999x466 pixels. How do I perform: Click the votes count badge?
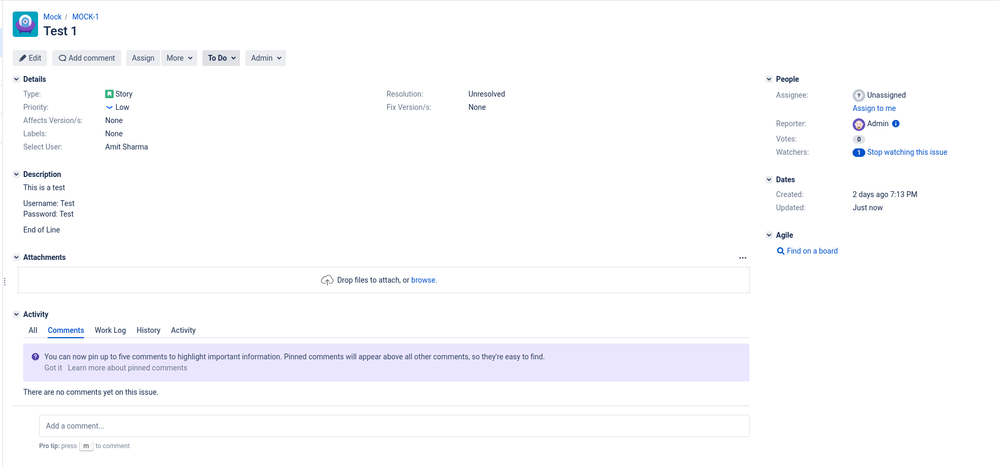(x=858, y=139)
